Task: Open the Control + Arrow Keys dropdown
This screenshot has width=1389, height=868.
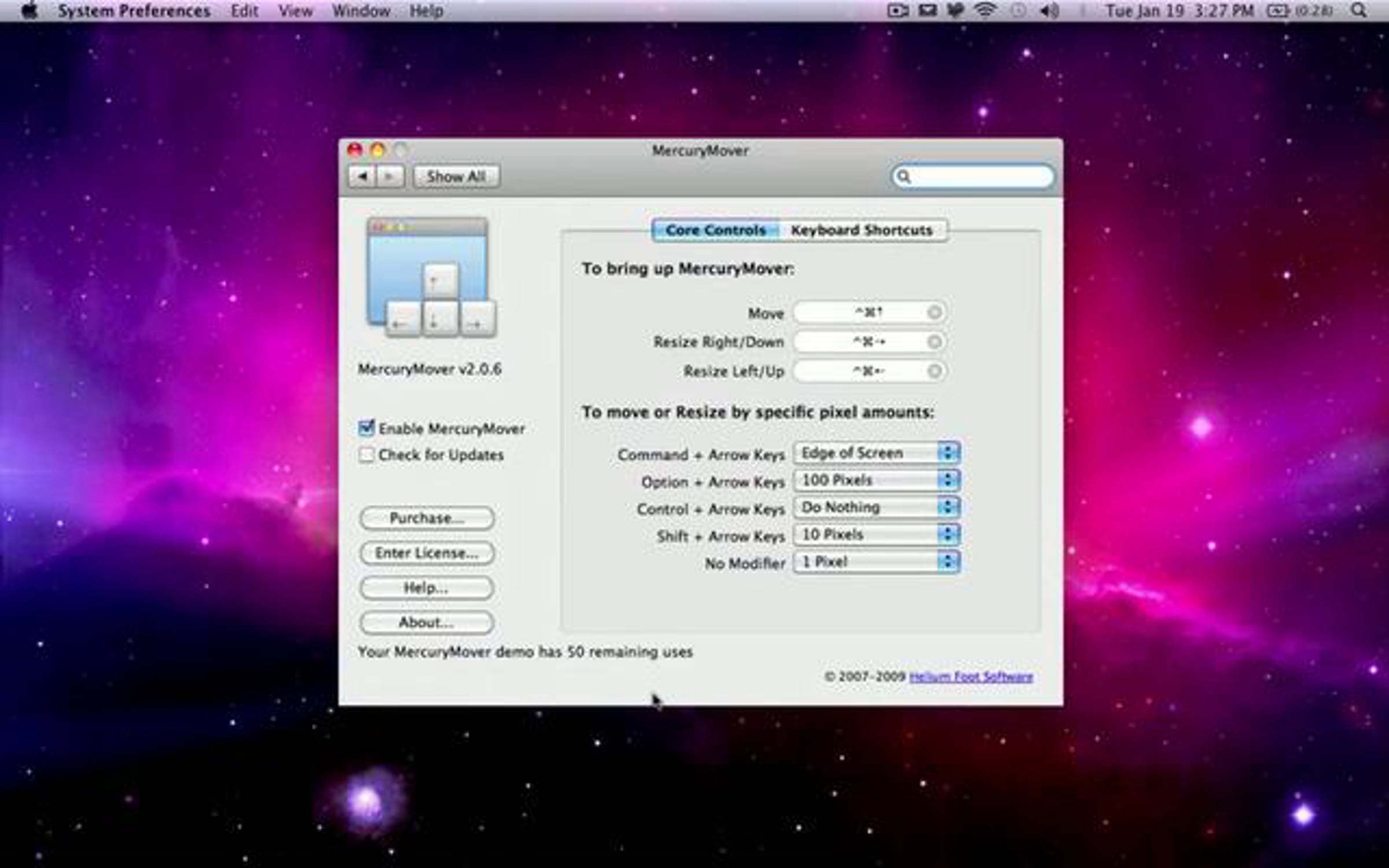Action: point(877,507)
